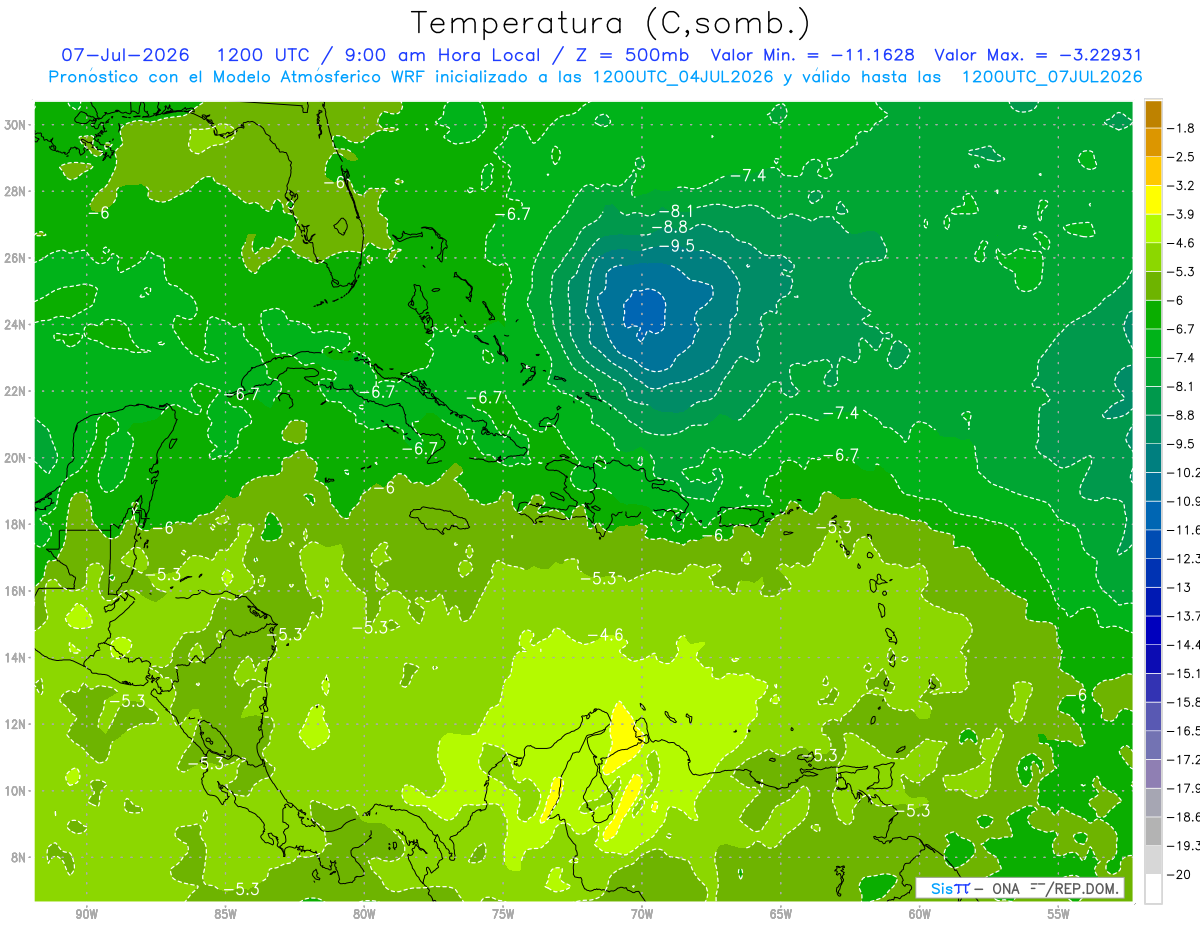The height and width of the screenshot is (927, 1200).
Task: Click the dark blue cold core near 24N
Action: [646, 311]
